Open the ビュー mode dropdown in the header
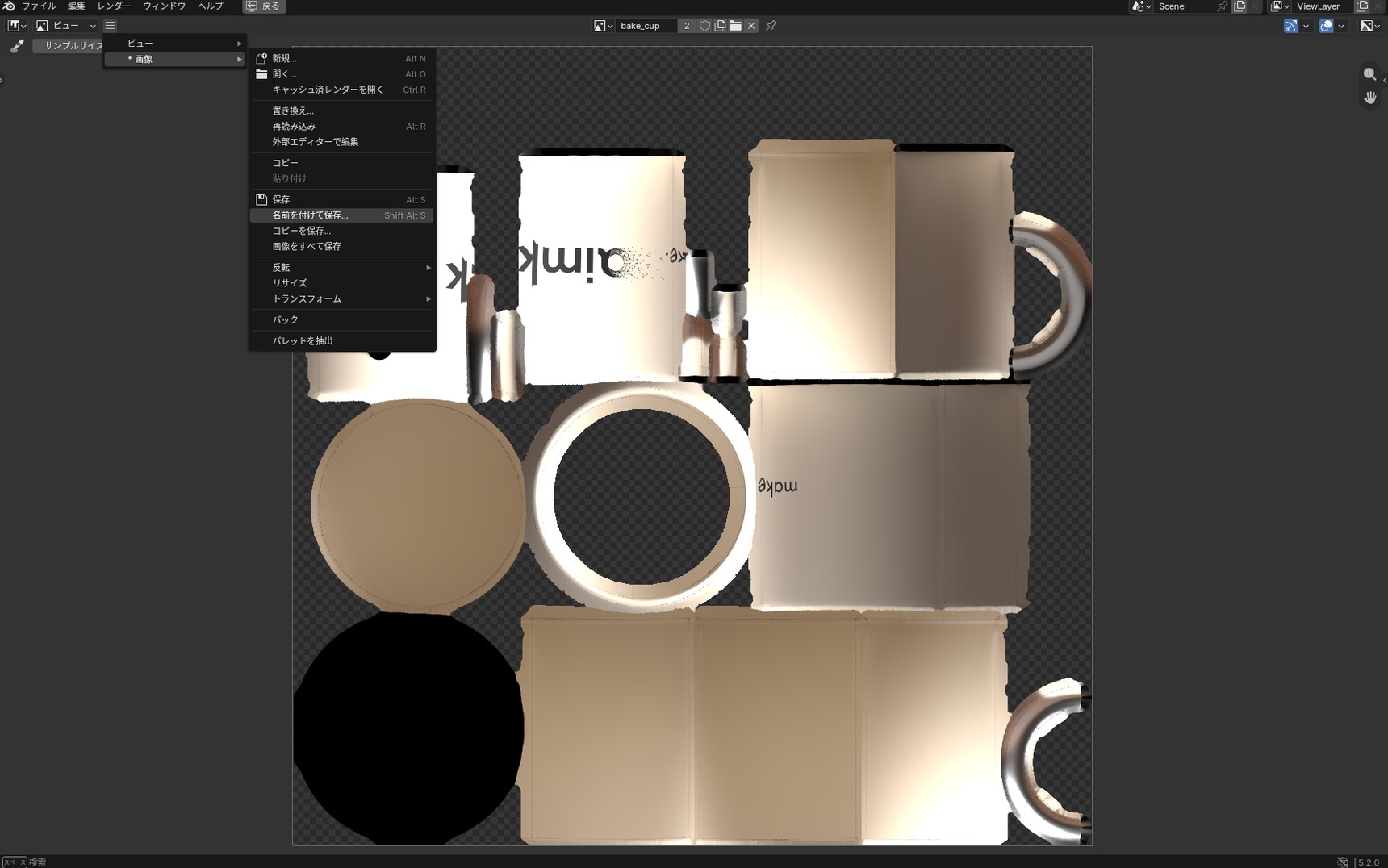This screenshot has height=868, width=1388. [x=66, y=26]
